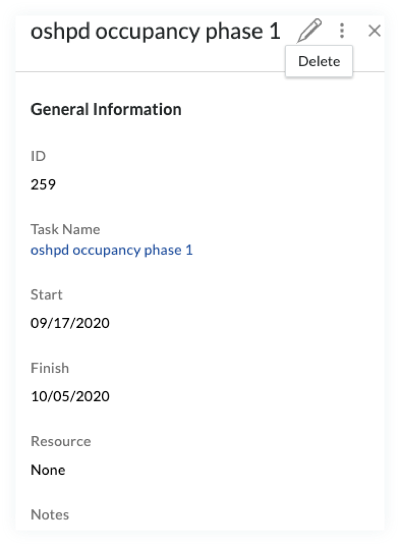The height and width of the screenshot is (546, 400).
Task: Click the Resource label
Action: pos(61,442)
